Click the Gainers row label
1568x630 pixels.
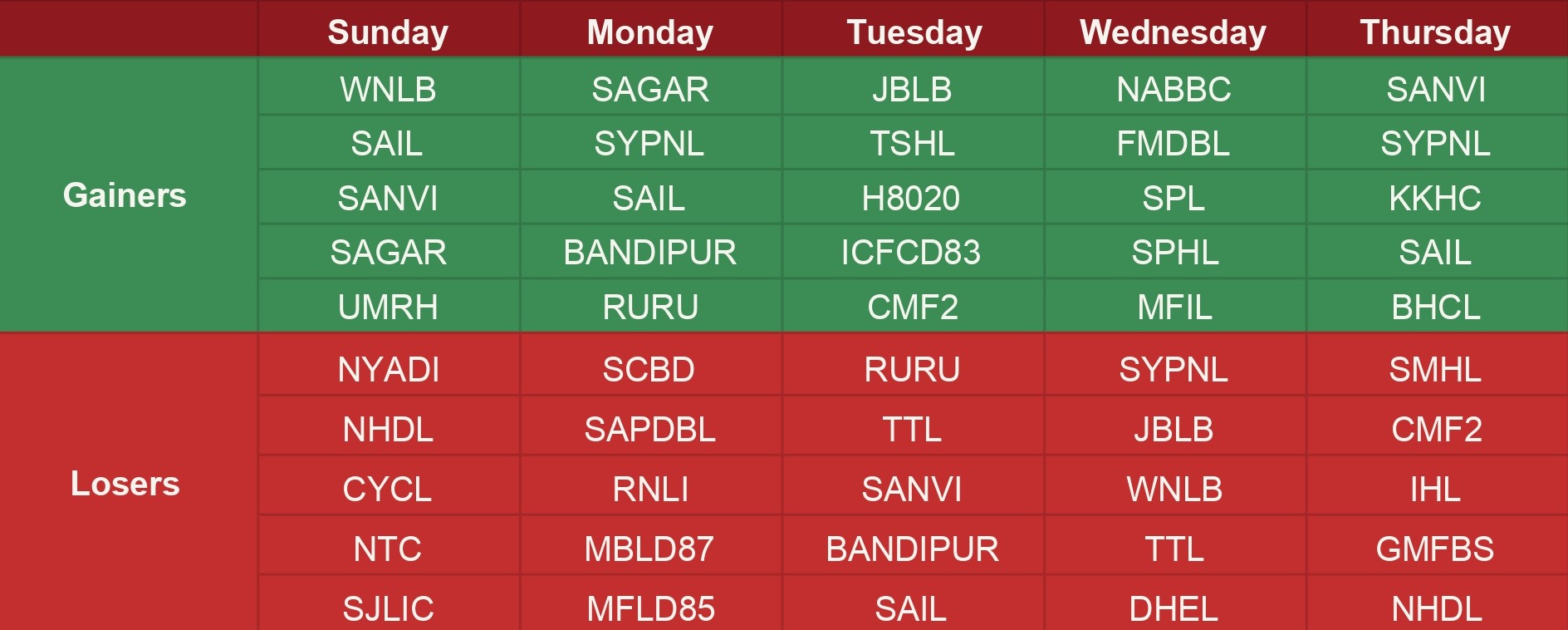pyautogui.click(x=125, y=195)
